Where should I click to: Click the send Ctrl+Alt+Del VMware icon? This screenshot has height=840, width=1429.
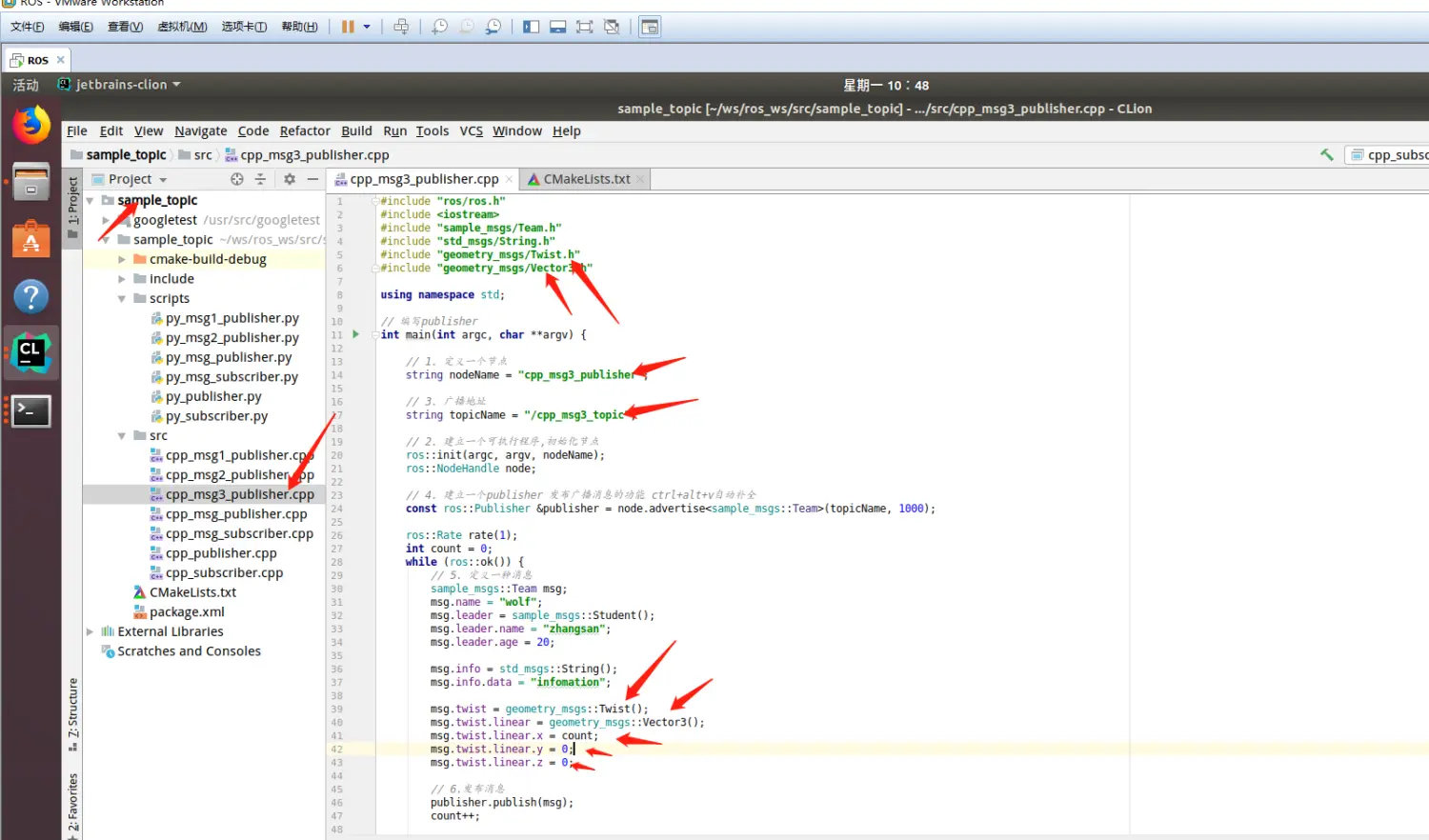tap(401, 27)
